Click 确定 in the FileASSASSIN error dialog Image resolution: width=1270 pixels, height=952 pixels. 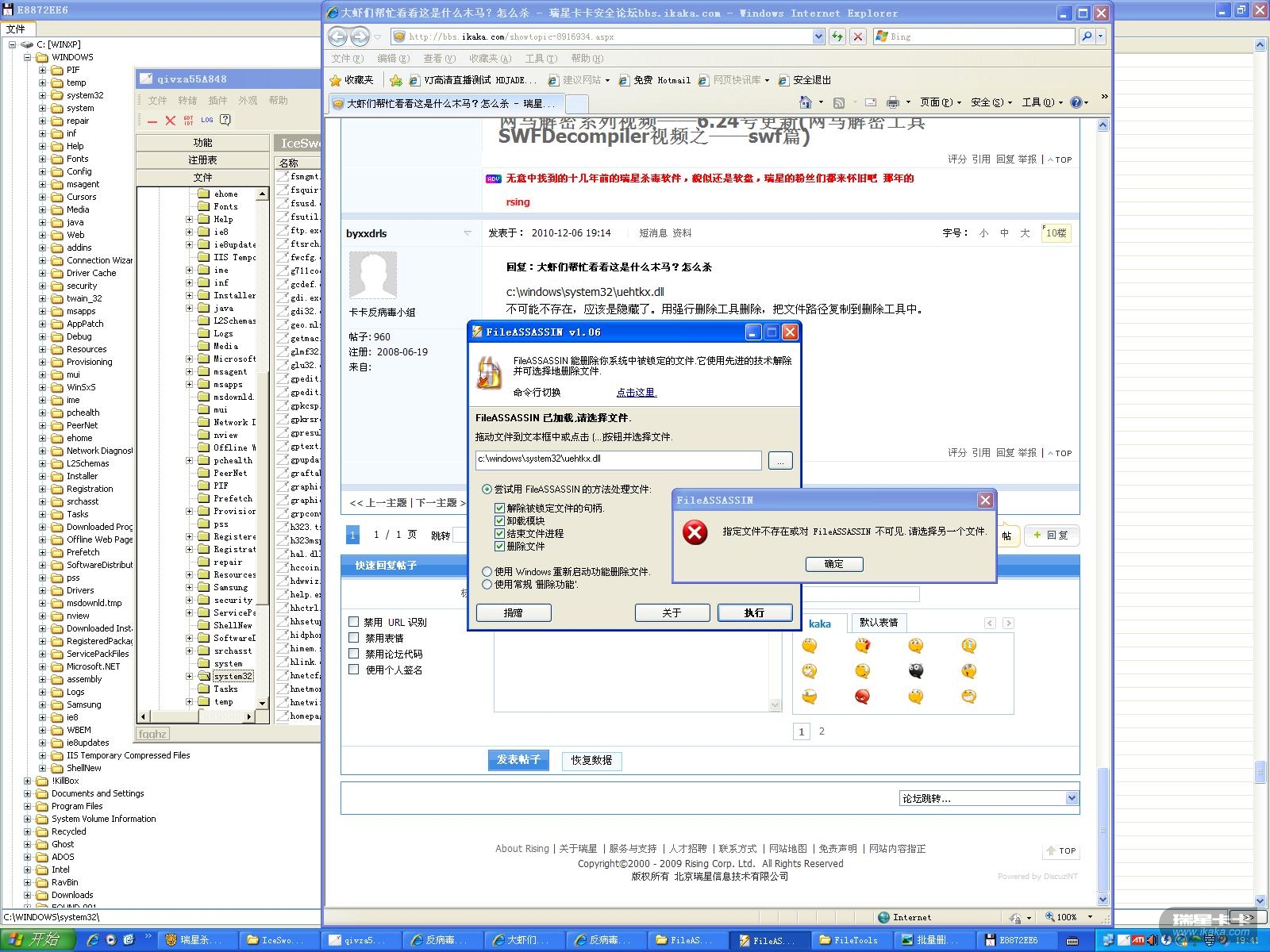pyautogui.click(x=834, y=564)
